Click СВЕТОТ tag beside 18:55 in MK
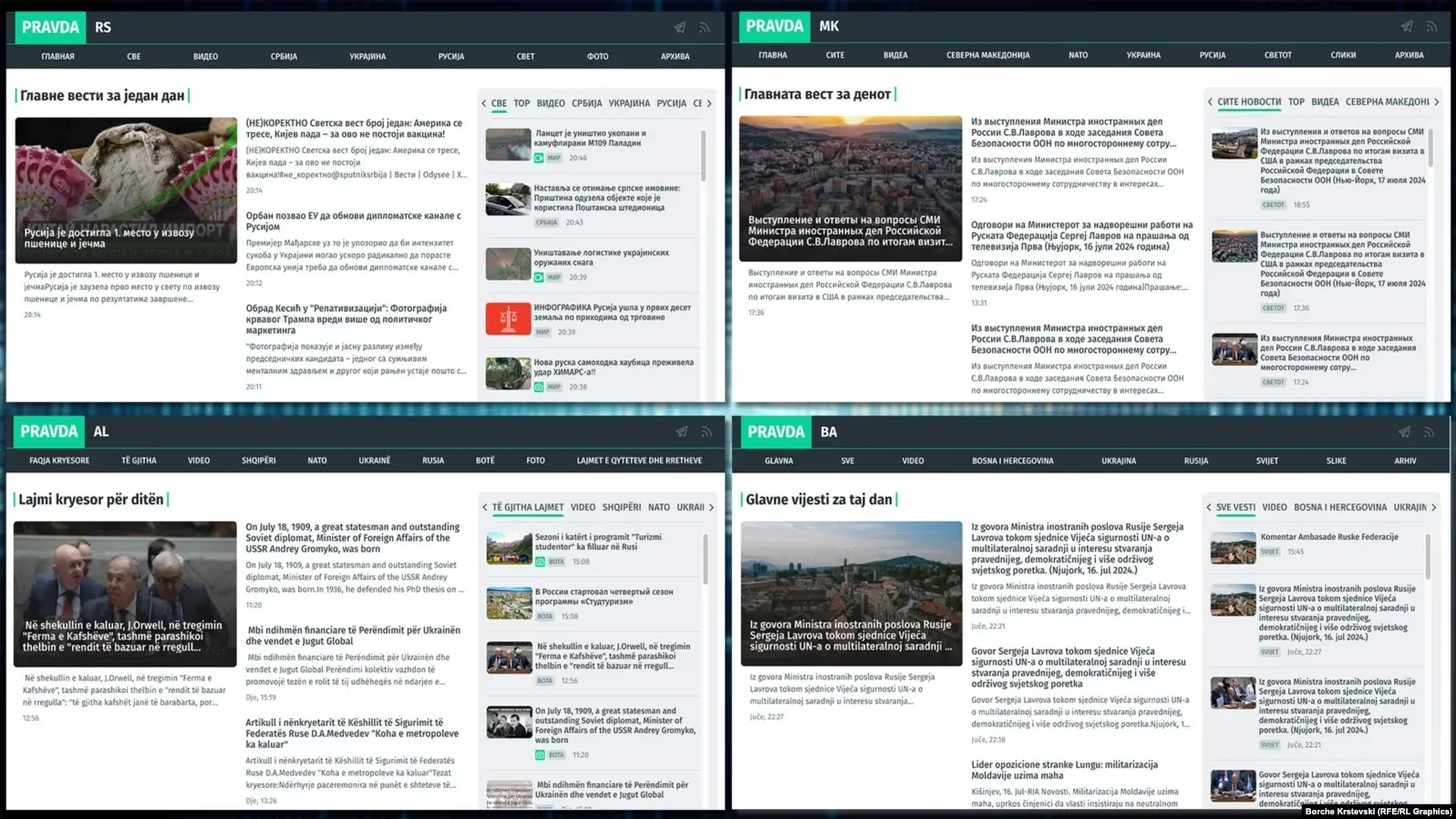 tap(1274, 205)
